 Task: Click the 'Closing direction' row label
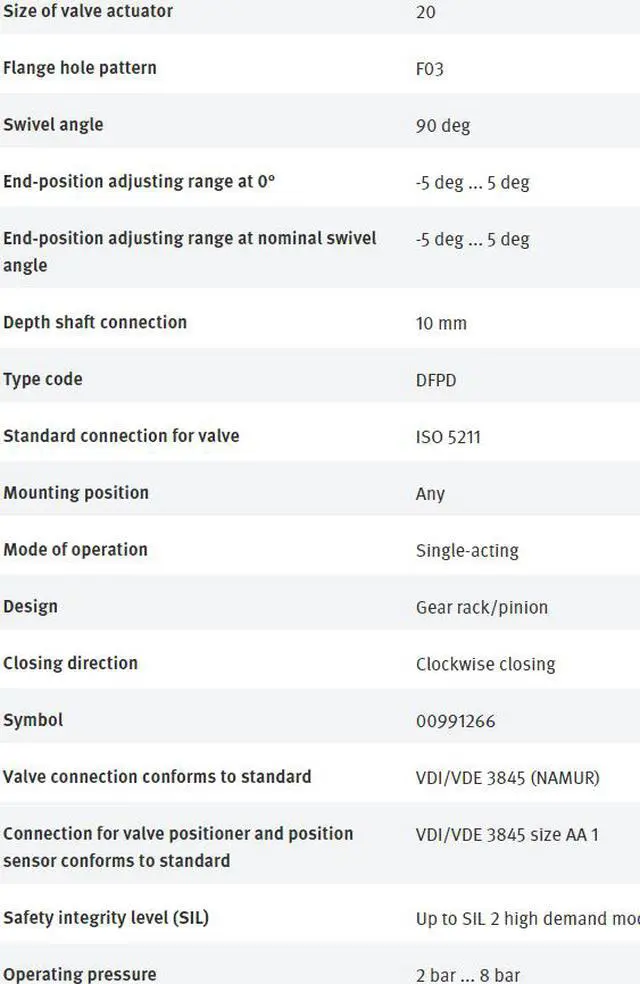pos(70,663)
